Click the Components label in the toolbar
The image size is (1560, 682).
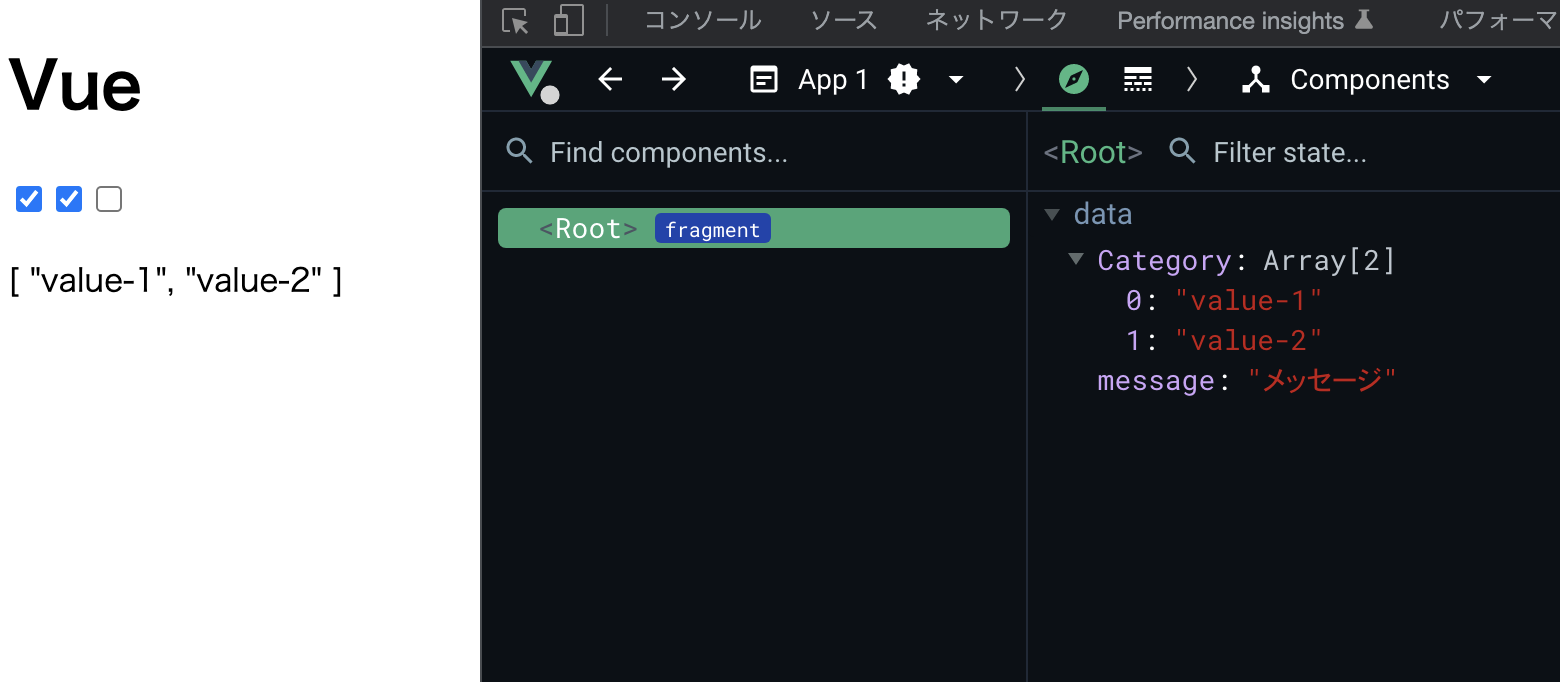point(1370,80)
